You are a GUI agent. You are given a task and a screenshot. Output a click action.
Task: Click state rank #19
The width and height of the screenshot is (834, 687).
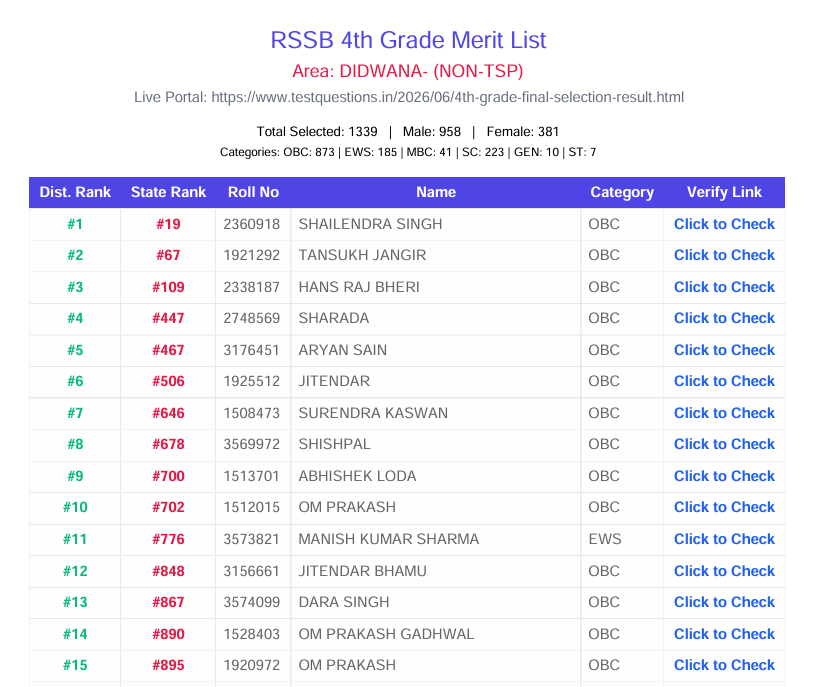tap(168, 224)
